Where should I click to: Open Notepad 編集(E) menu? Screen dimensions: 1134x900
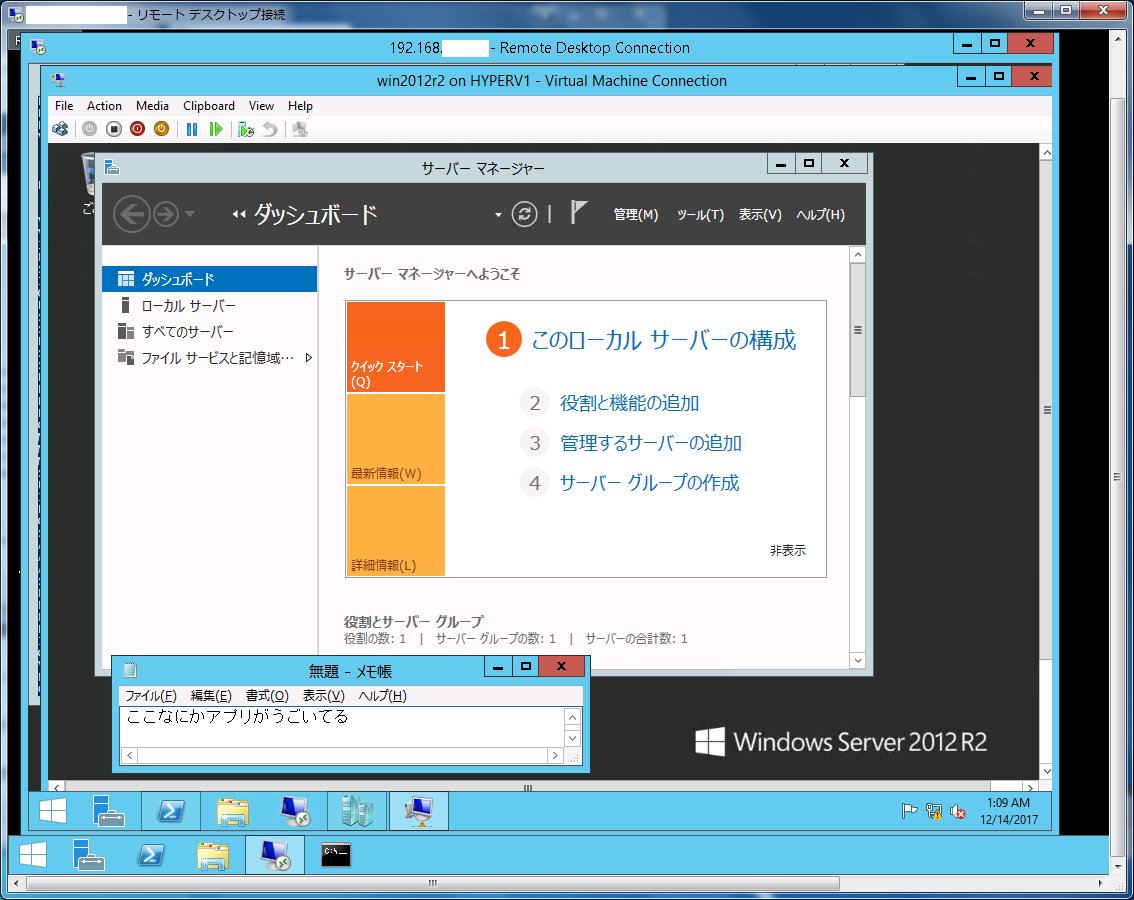tap(210, 695)
